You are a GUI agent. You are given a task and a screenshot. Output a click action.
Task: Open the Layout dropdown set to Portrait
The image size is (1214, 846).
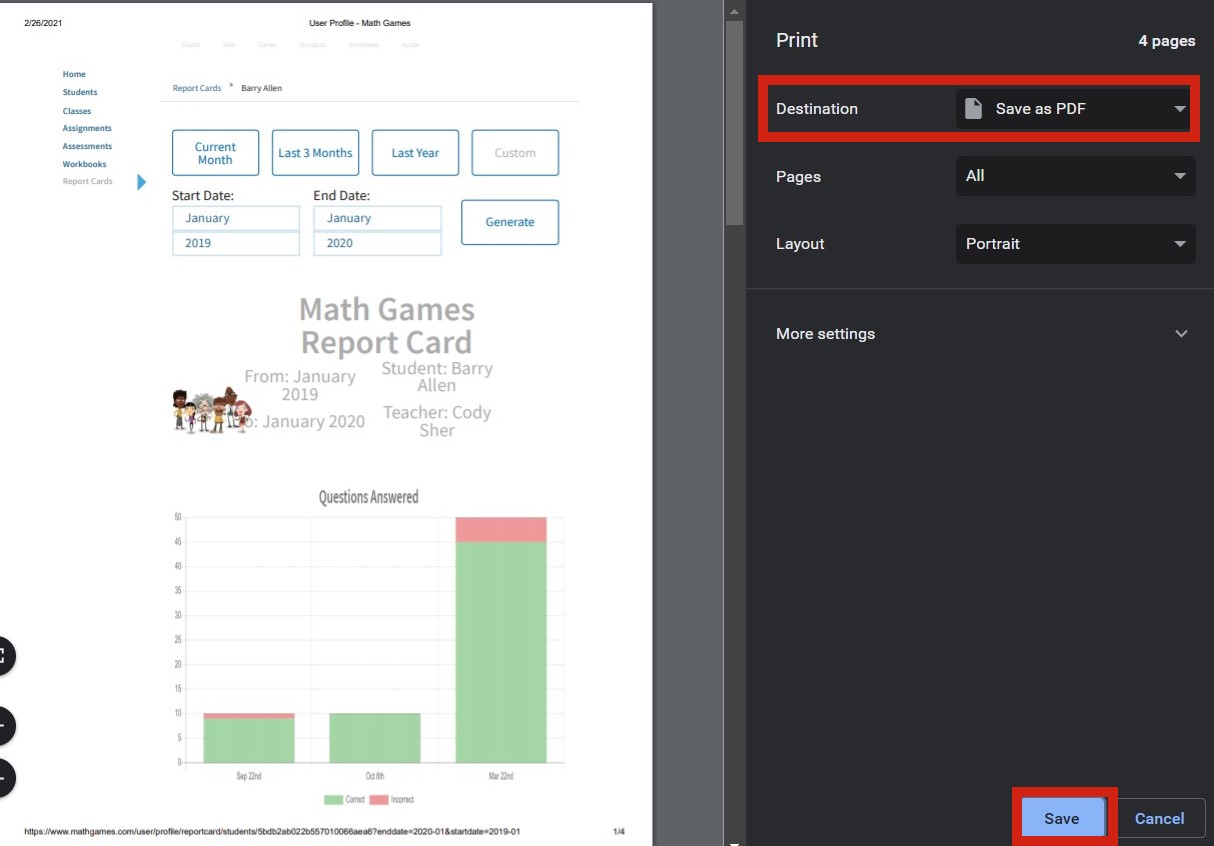[x=1075, y=244]
